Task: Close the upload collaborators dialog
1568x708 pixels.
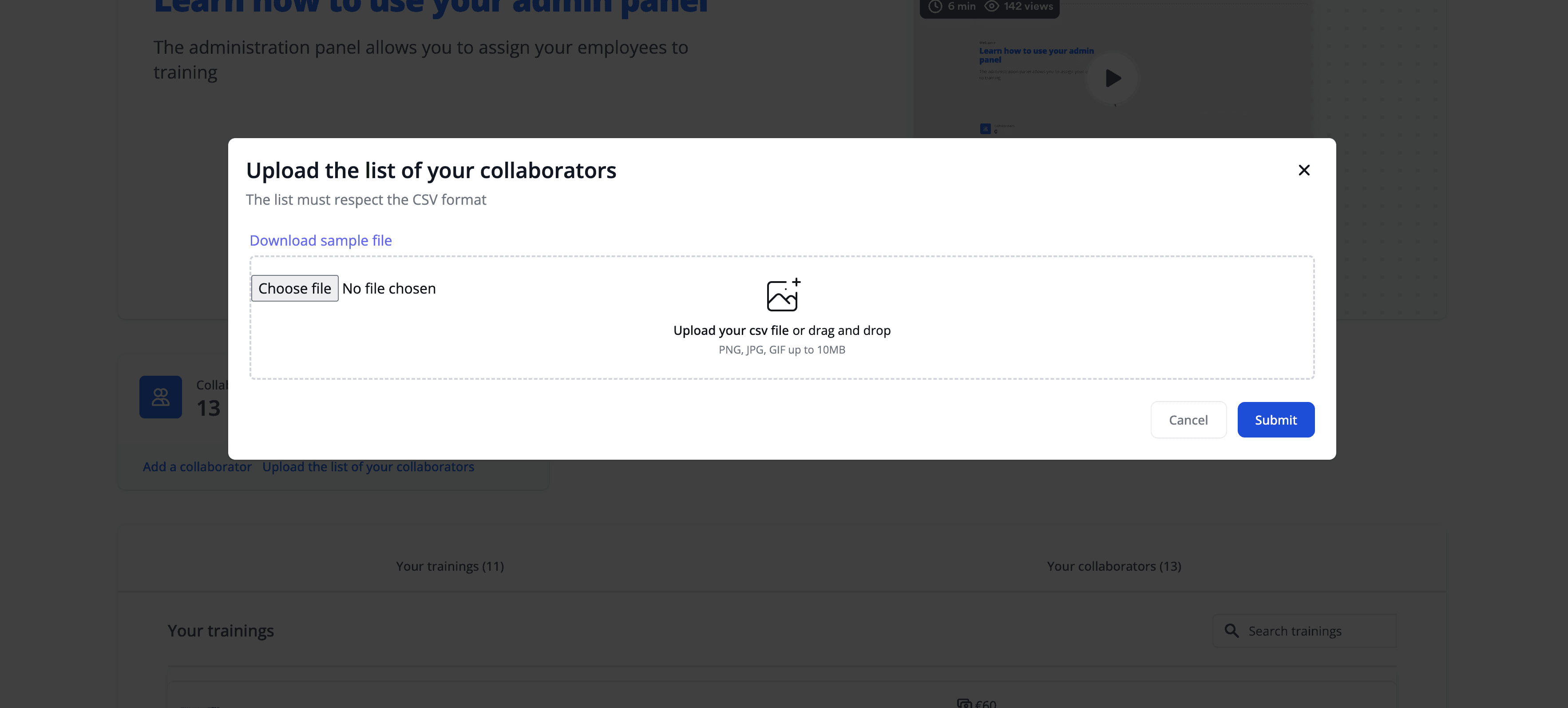Action: pyautogui.click(x=1304, y=171)
